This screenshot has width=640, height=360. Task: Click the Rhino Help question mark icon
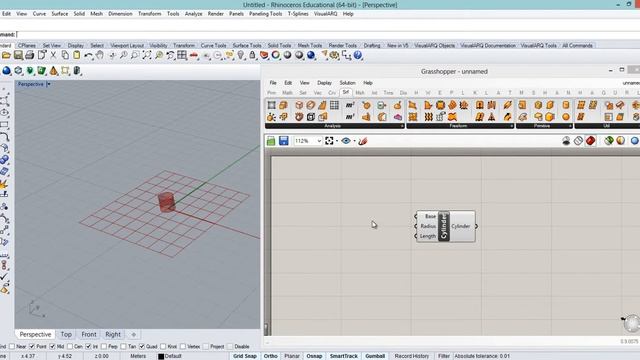(x=358, y=55)
